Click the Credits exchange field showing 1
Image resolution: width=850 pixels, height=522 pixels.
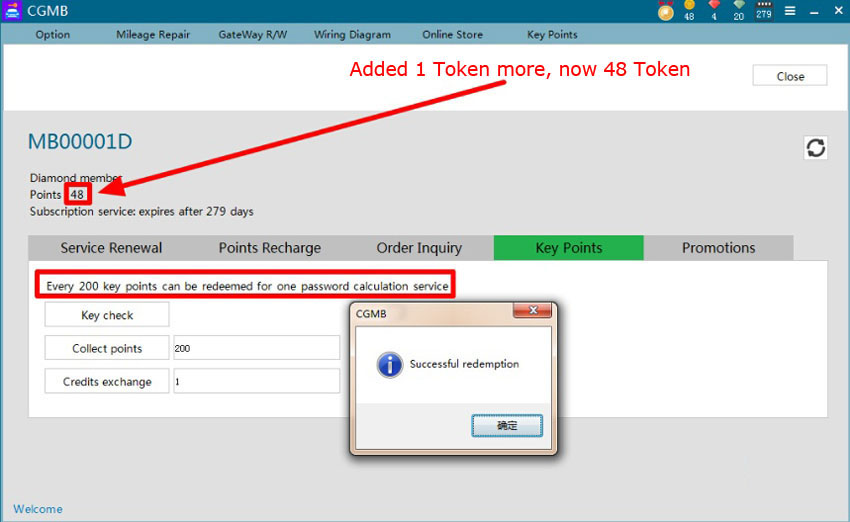pos(256,382)
